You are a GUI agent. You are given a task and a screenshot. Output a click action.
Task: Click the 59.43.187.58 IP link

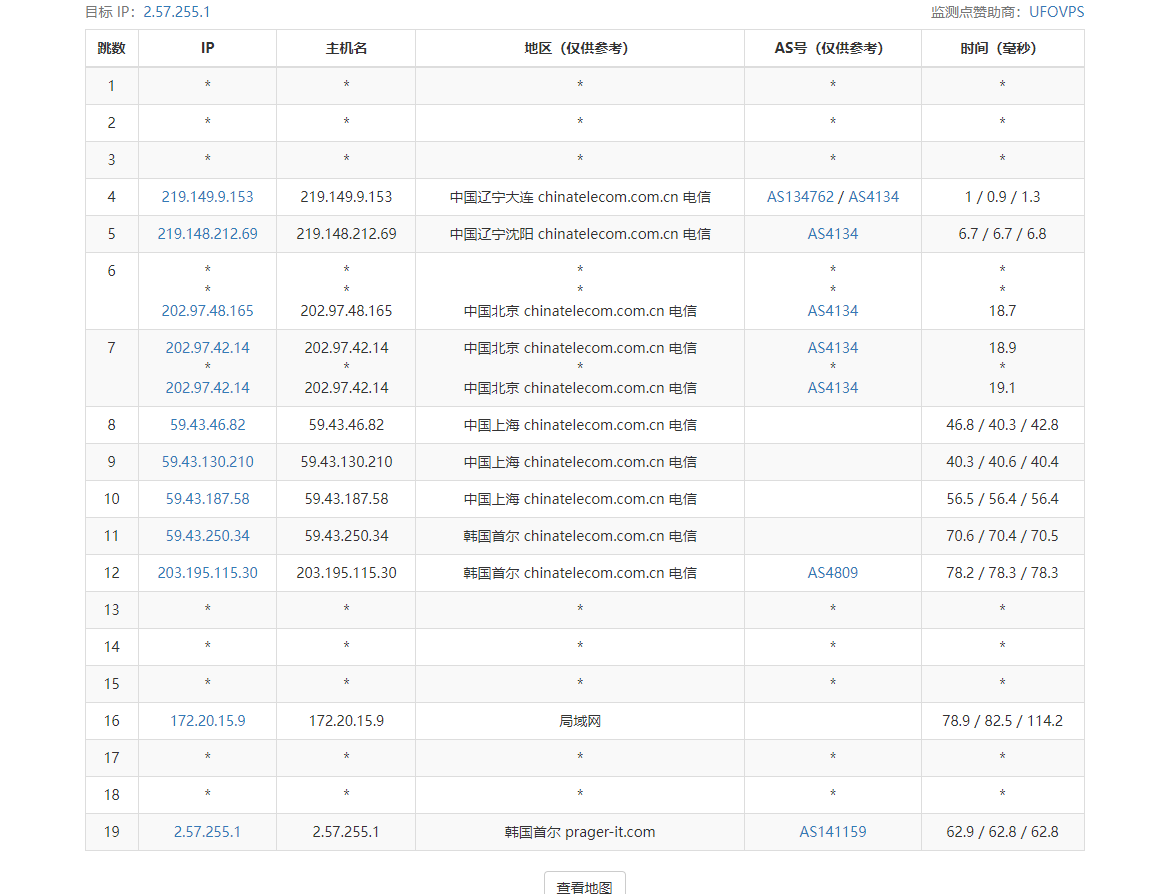(x=207, y=499)
